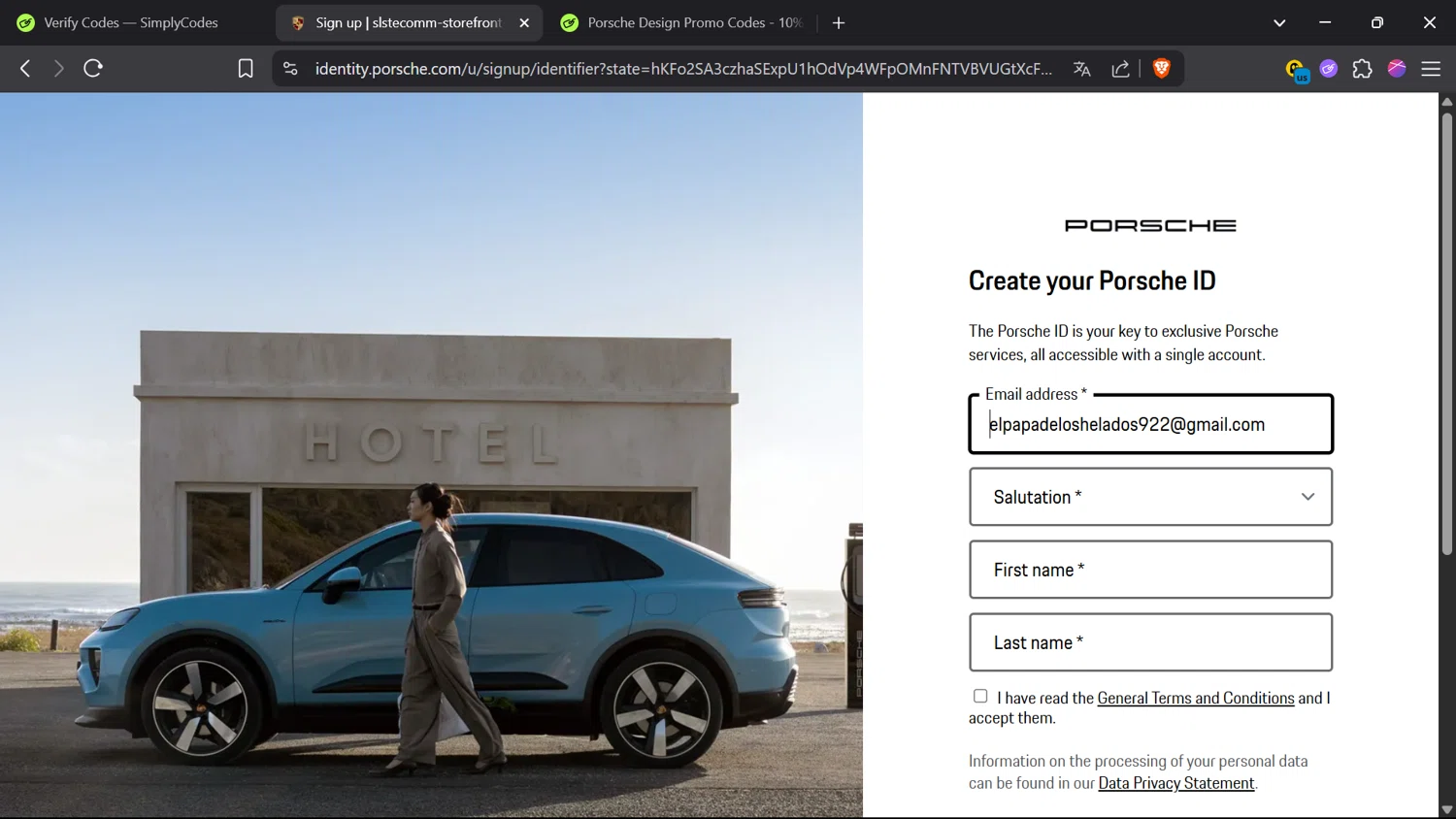
Task: Click the First name field
Action: [x=1150, y=570]
